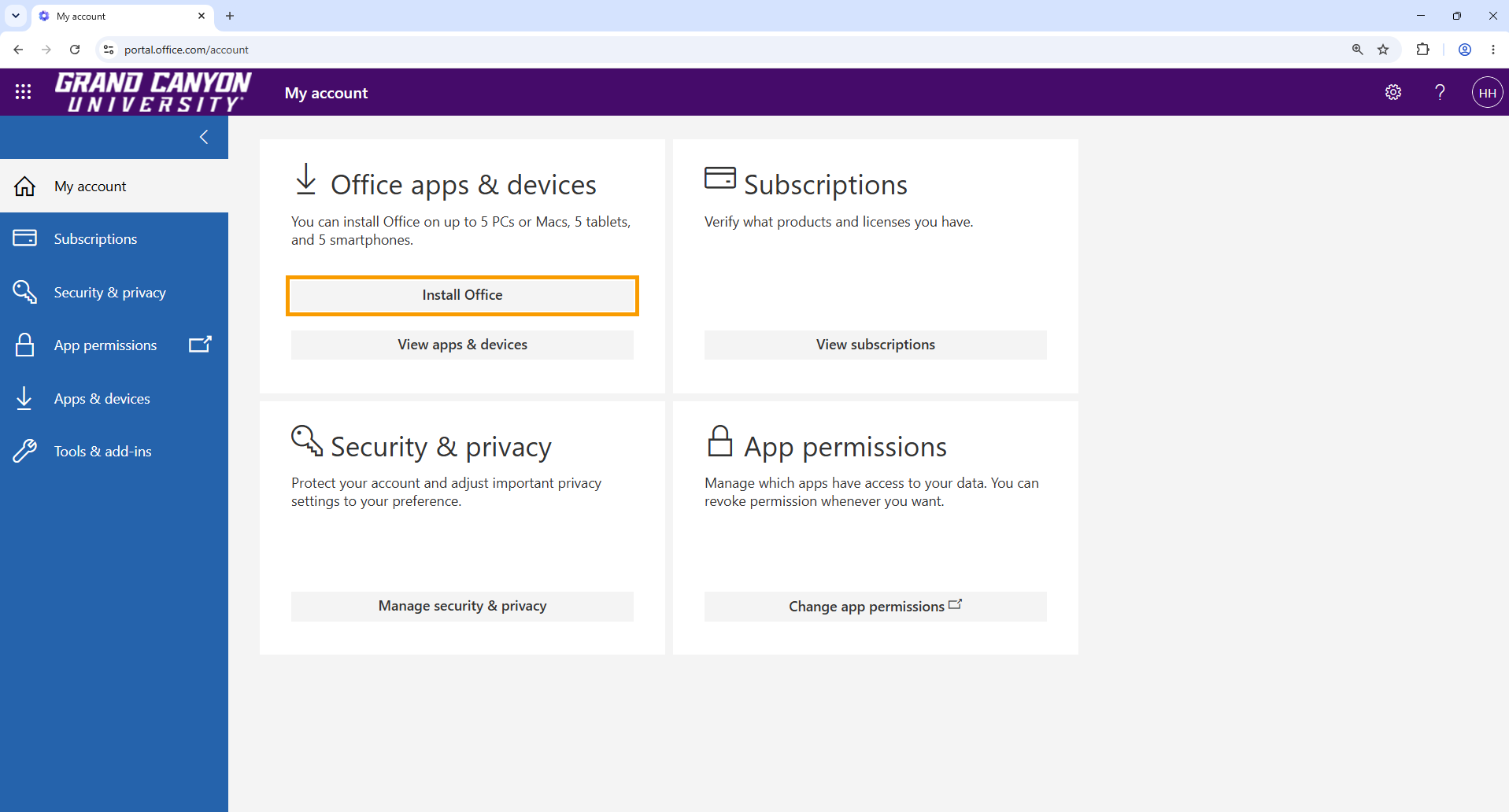The height and width of the screenshot is (812, 1509).
Task: Click the Security & privacy card heading
Action: coord(441,447)
